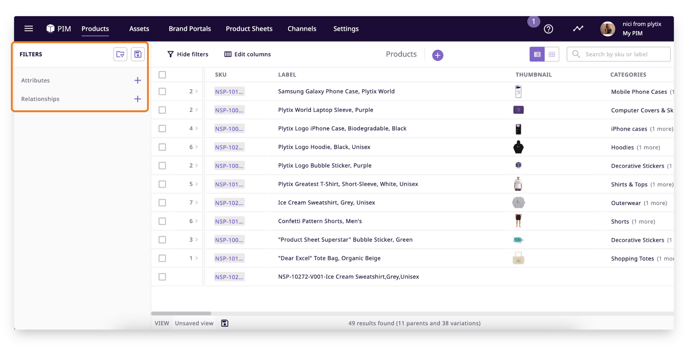Check the Samsung Galaxy Phone Case row
The height and width of the screenshot is (363, 688).
162,91
